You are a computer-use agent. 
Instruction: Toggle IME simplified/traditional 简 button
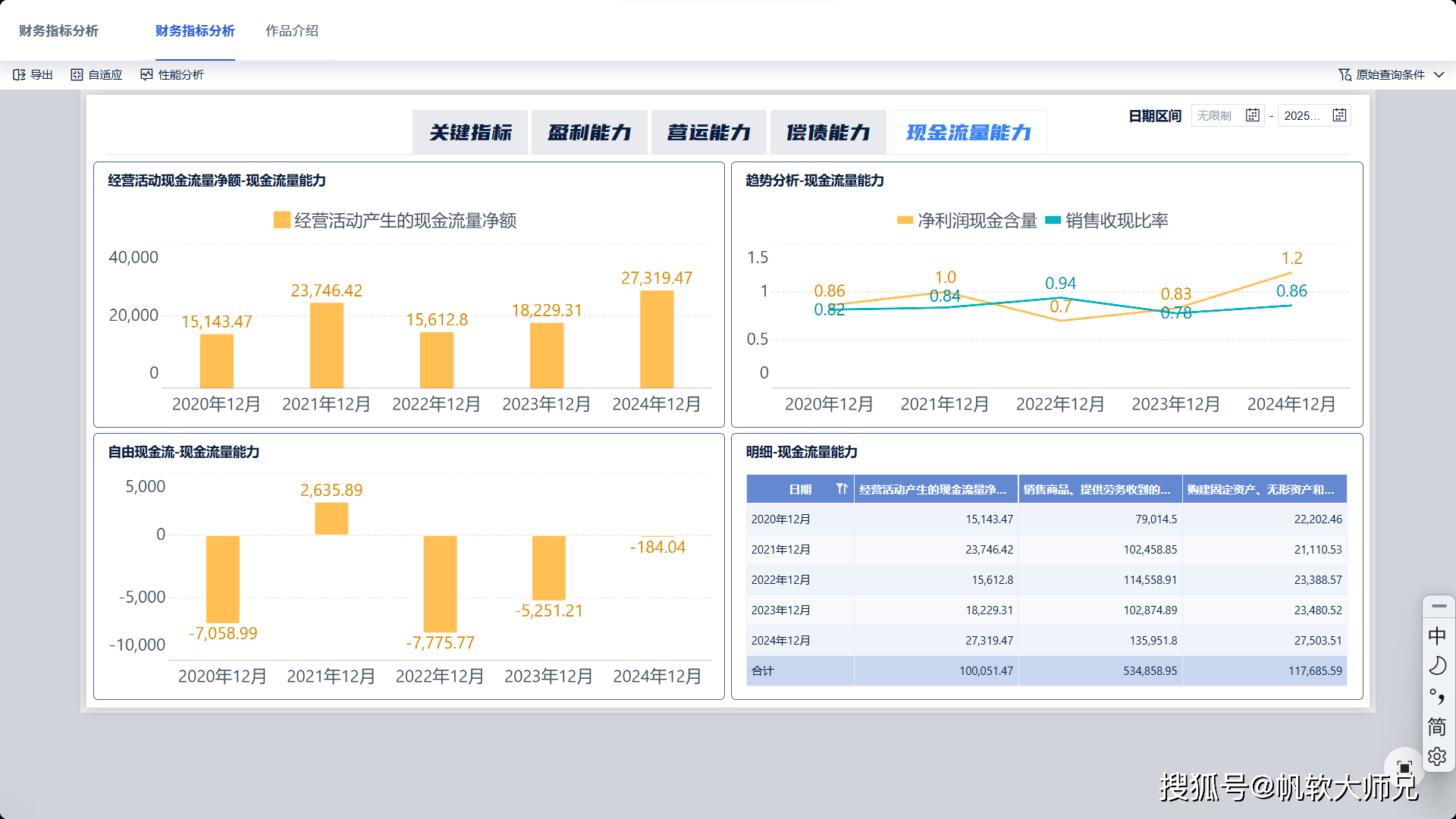coord(1437,726)
